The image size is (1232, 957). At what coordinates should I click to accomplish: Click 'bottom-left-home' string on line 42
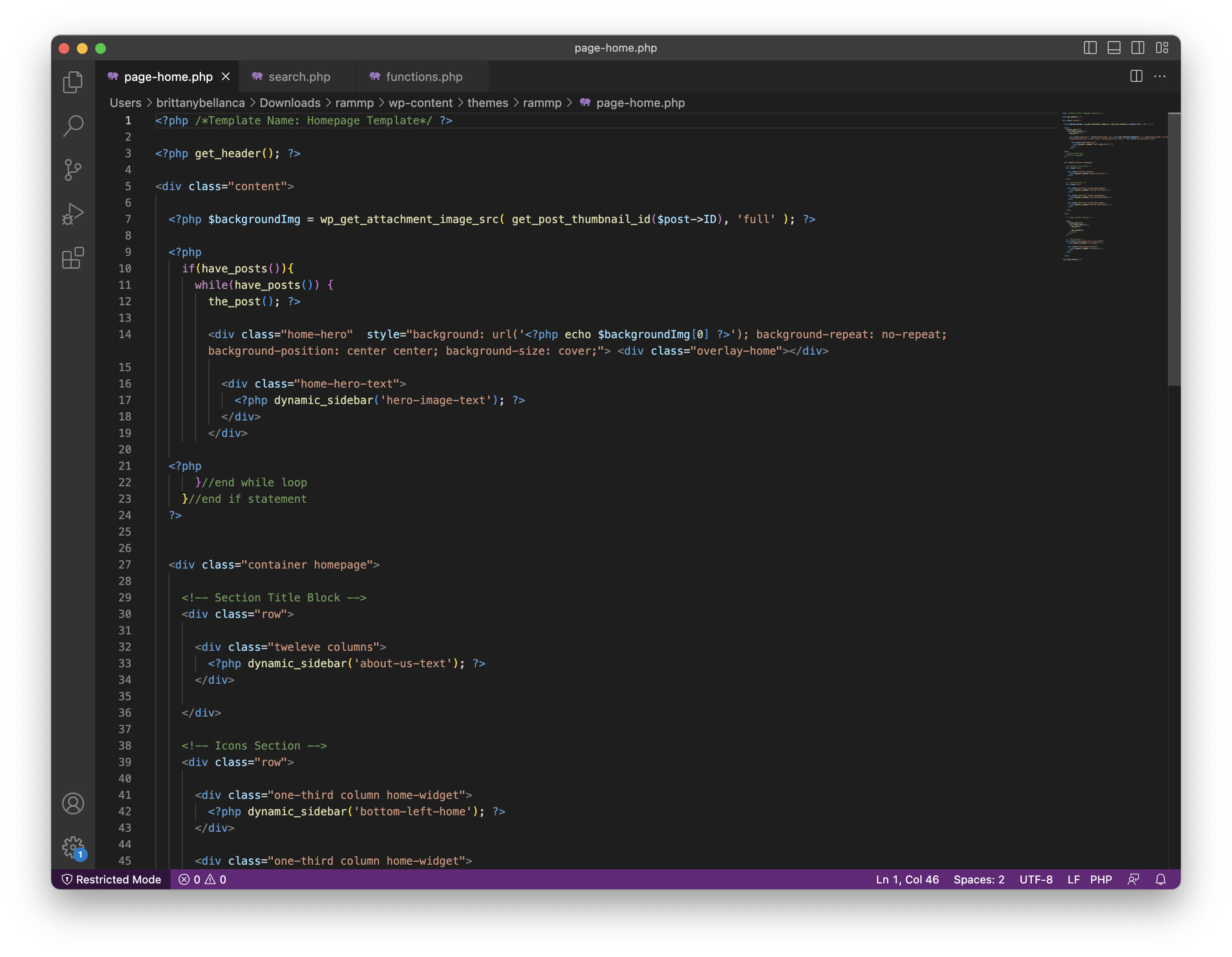pyautogui.click(x=413, y=811)
